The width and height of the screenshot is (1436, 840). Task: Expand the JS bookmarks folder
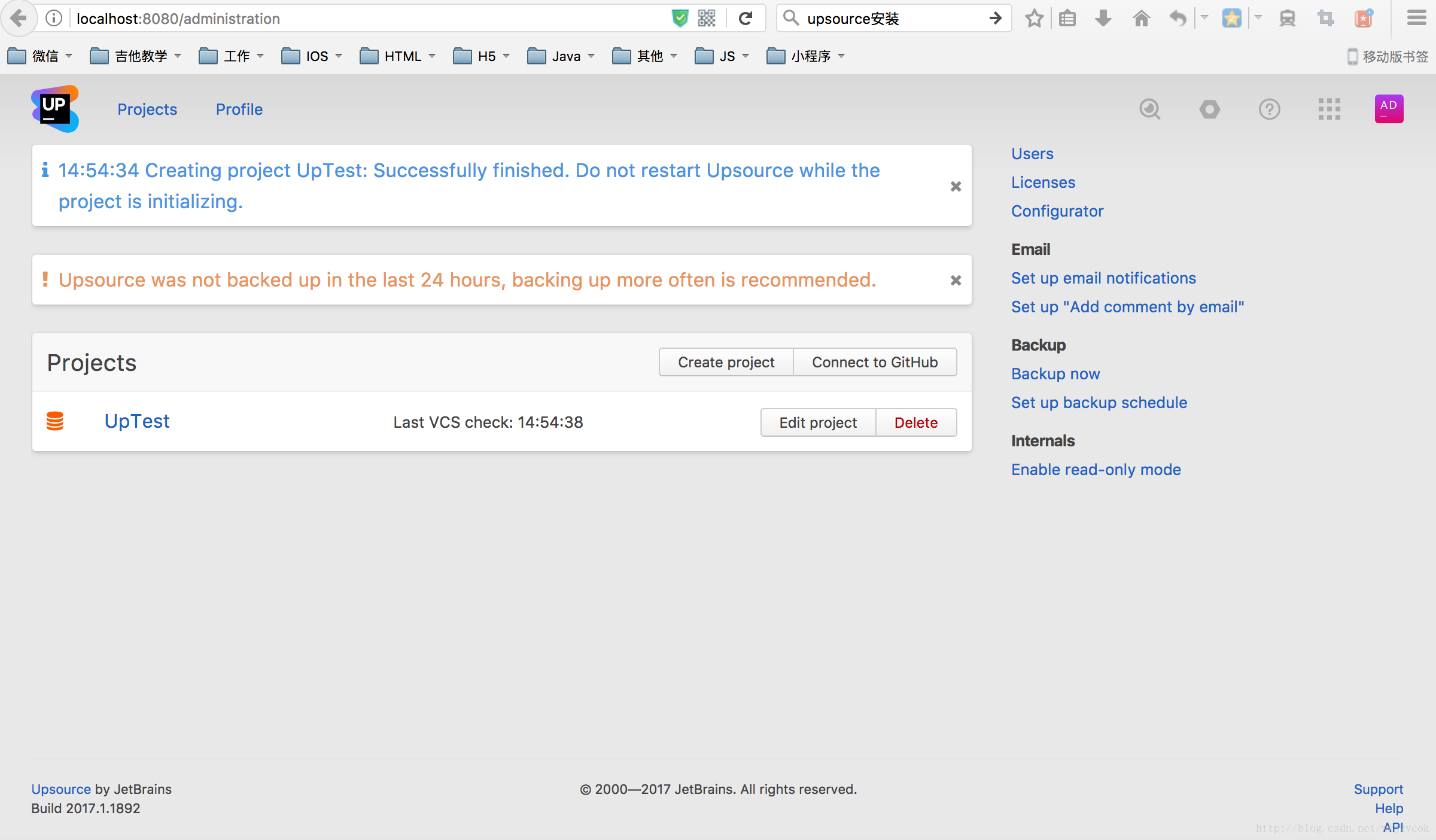[x=722, y=56]
